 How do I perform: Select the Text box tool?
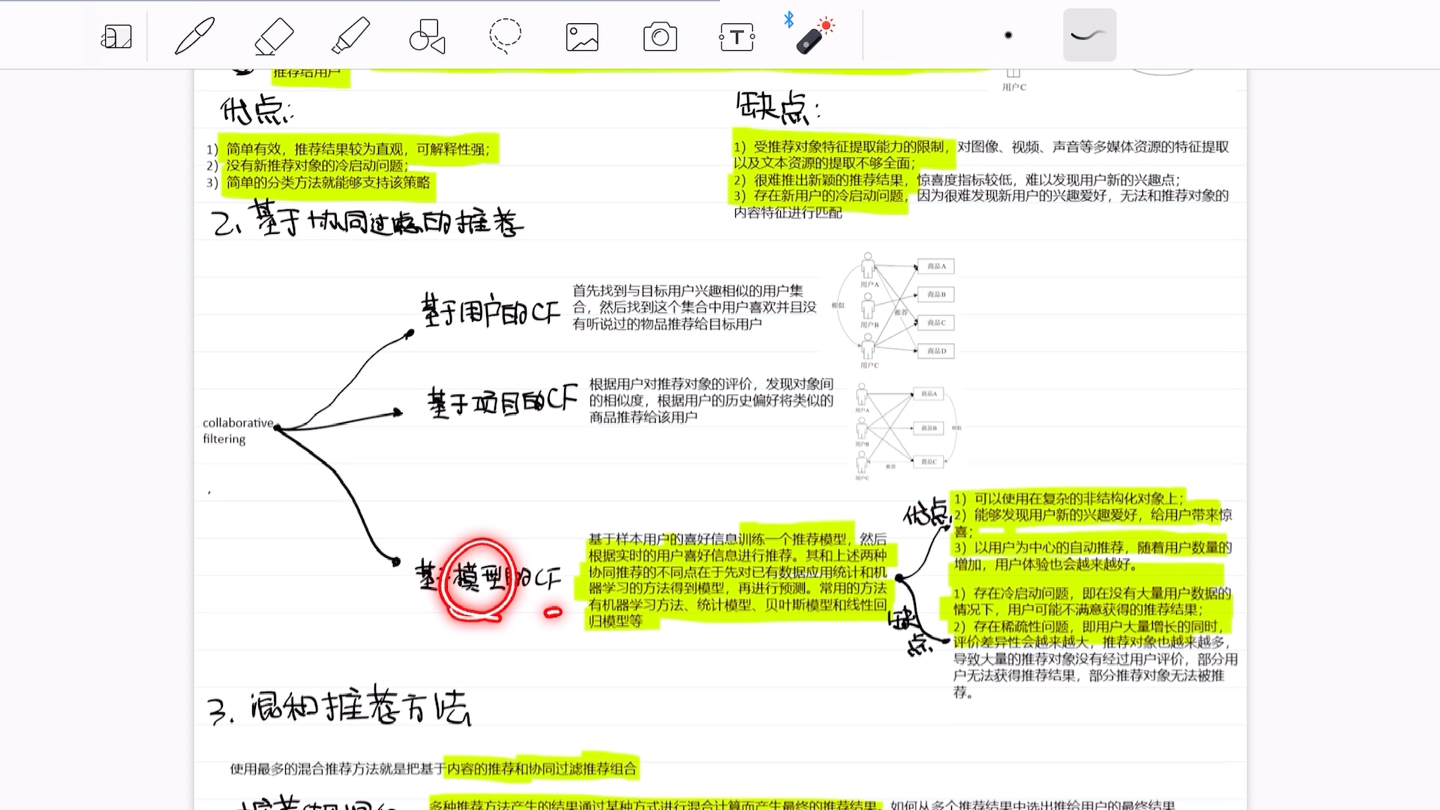click(x=737, y=38)
